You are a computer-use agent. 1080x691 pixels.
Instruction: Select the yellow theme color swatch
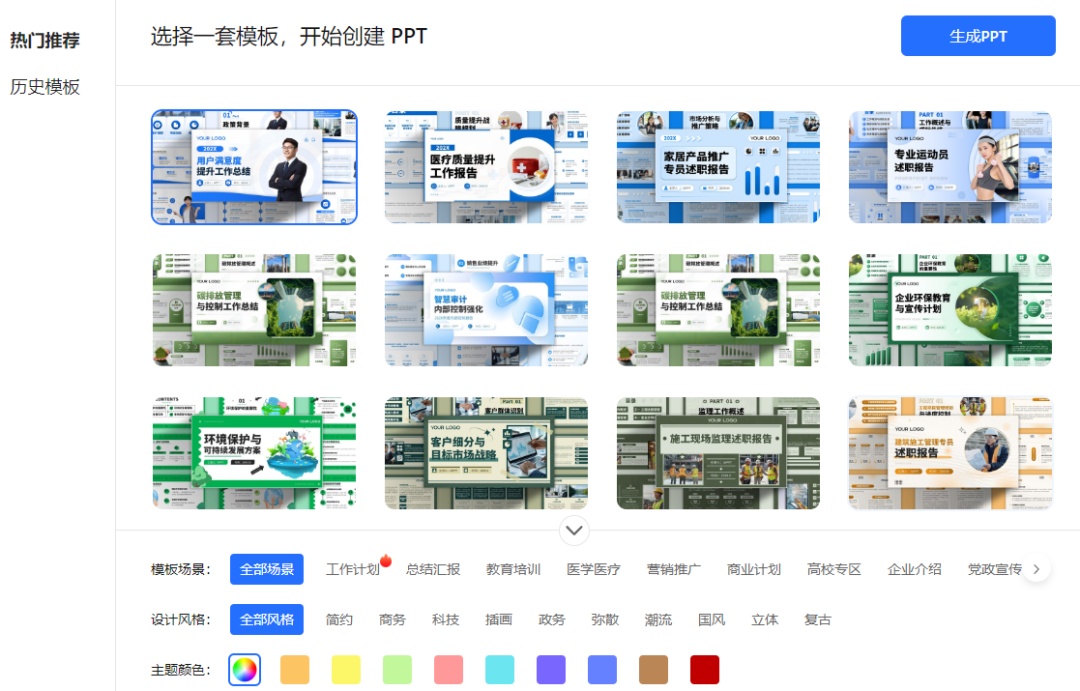point(346,670)
